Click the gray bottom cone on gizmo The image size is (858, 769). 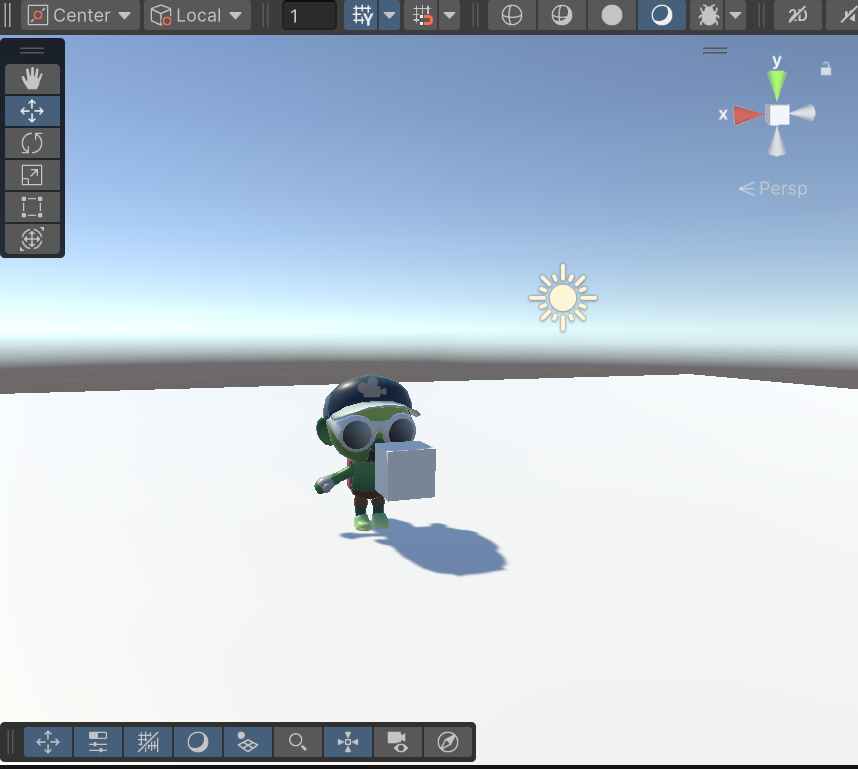pyautogui.click(x=776, y=141)
